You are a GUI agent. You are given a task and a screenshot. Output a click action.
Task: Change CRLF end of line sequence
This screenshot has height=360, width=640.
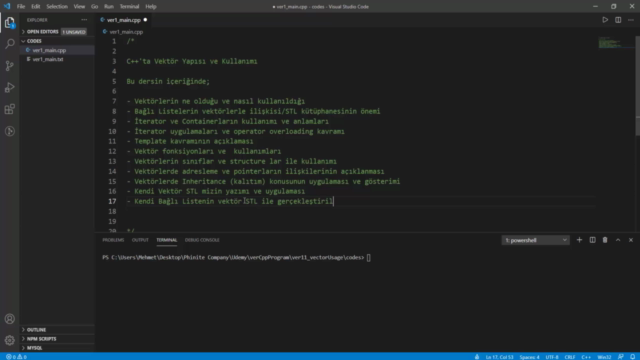(570, 357)
